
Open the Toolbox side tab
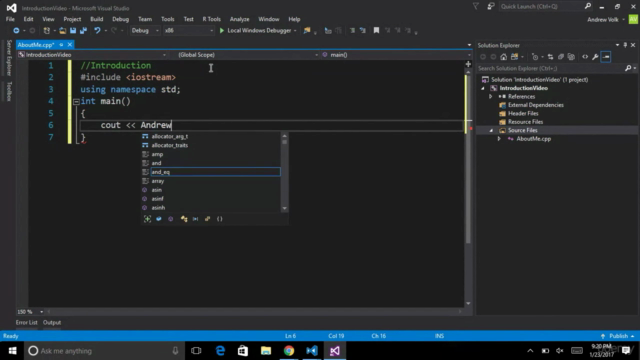pyautogui.click(x=9, y=91)
